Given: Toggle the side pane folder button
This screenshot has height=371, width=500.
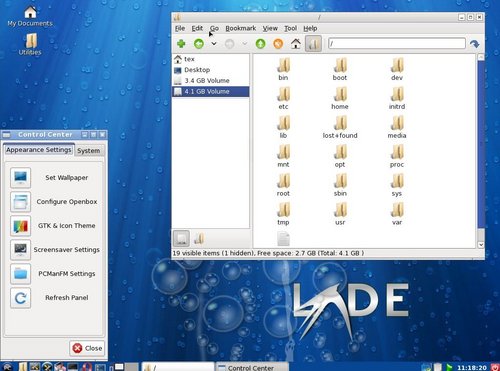Looking at the screenshot, I should point(313,44).
